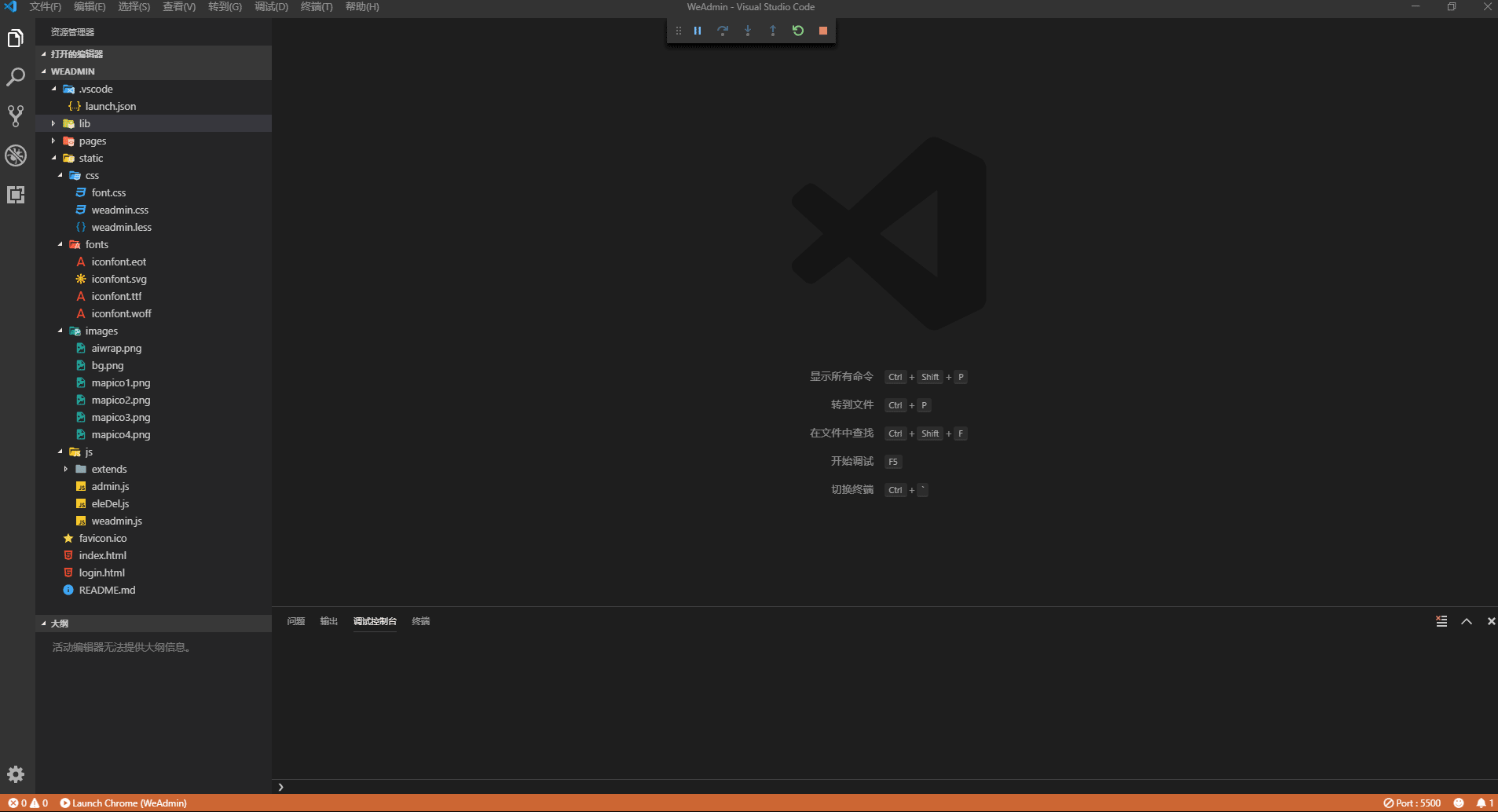The image size is (1498, 812).
Task: Toggle Live Server on Port 5500
Action: pyautogui.click(x=1412, y=803)
